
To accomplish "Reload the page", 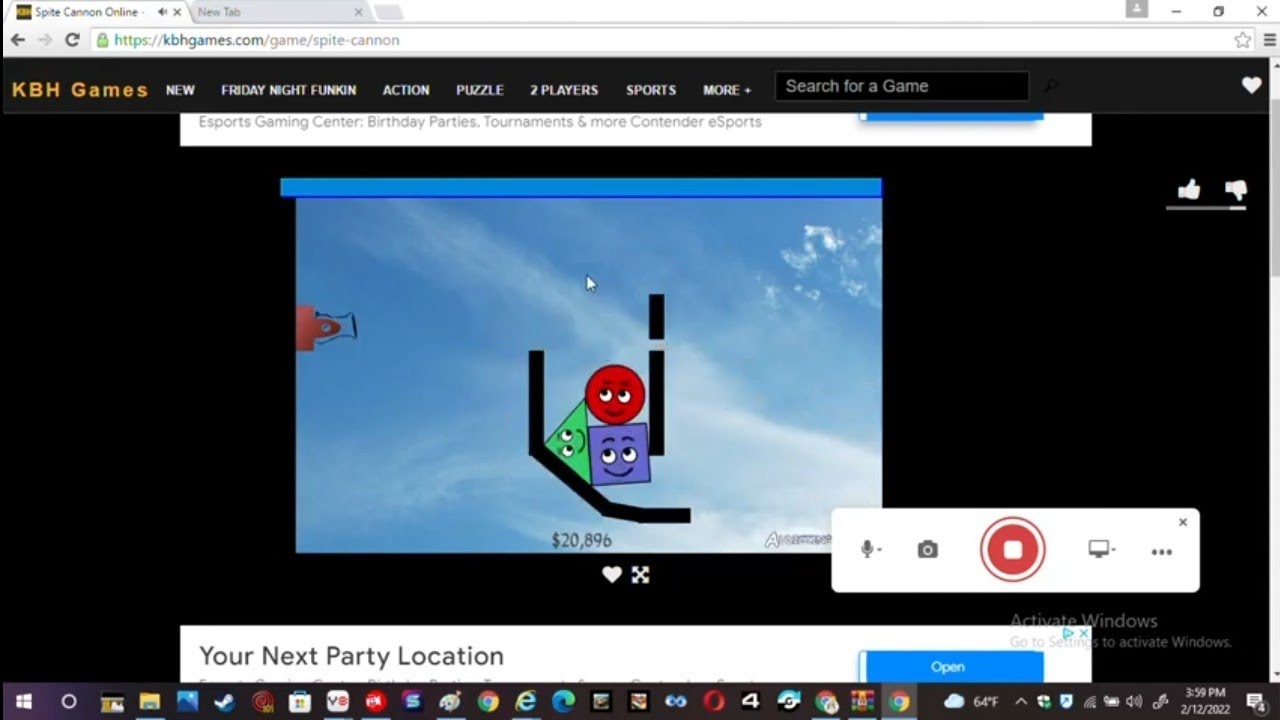I will pos(72,40).
